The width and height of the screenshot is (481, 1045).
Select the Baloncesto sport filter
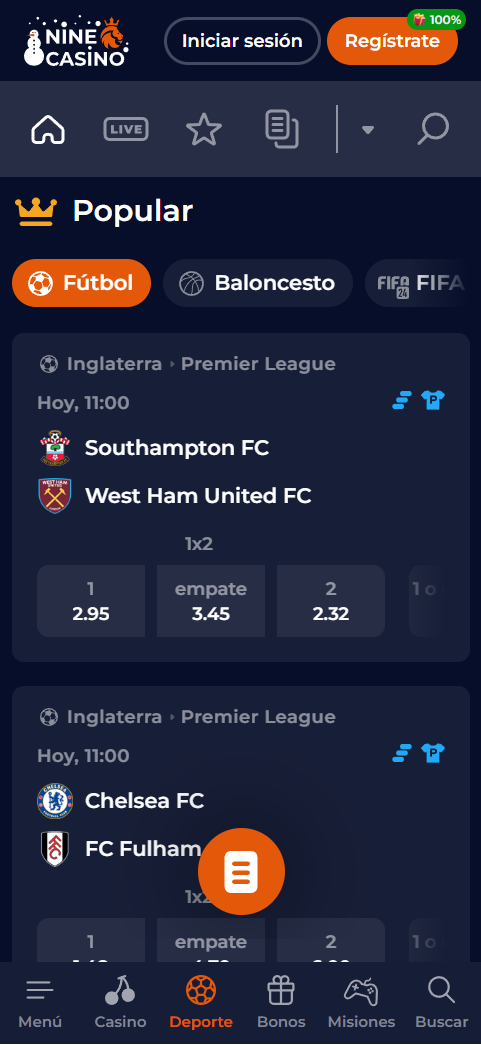258,283
